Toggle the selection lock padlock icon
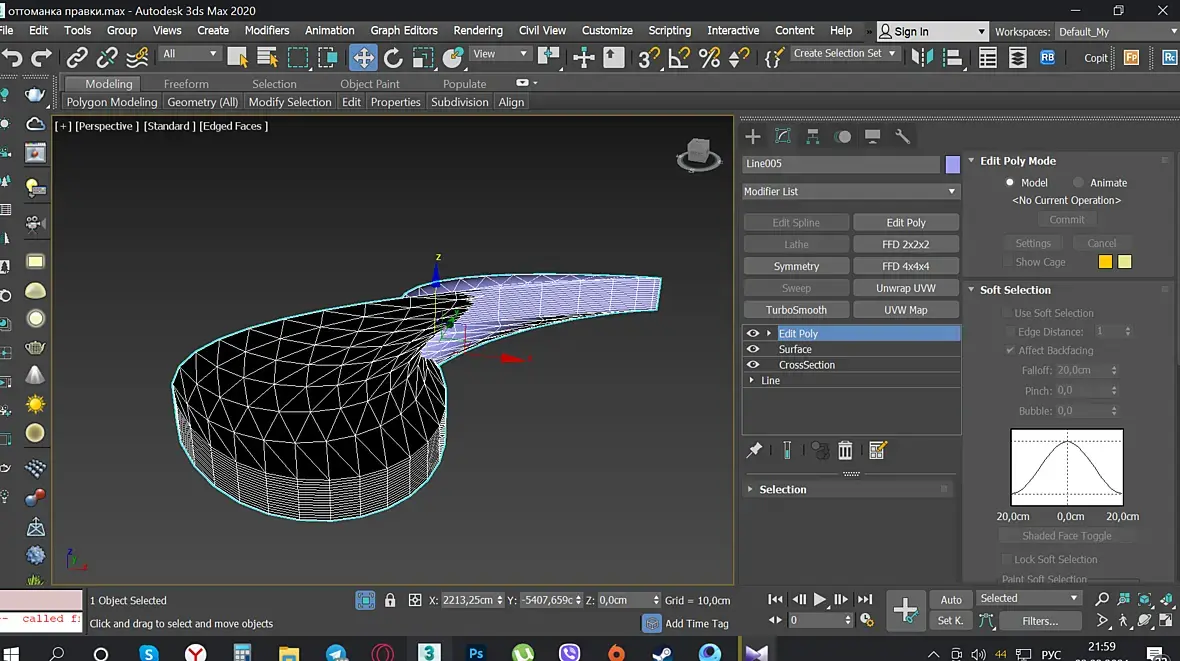Viewport: 1180px width, 661px height. click(x=390, y=600)
